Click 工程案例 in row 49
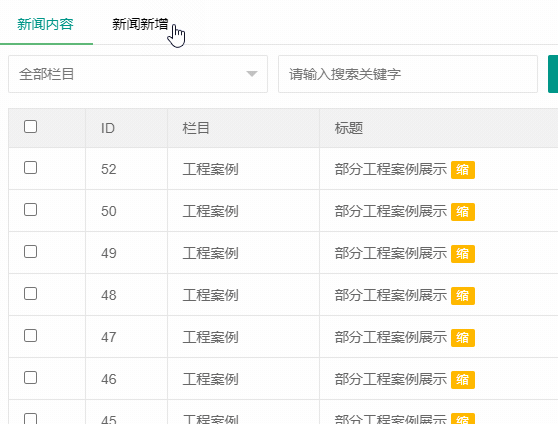The height and width of the screenshot is (424, 558). point(210,253)
